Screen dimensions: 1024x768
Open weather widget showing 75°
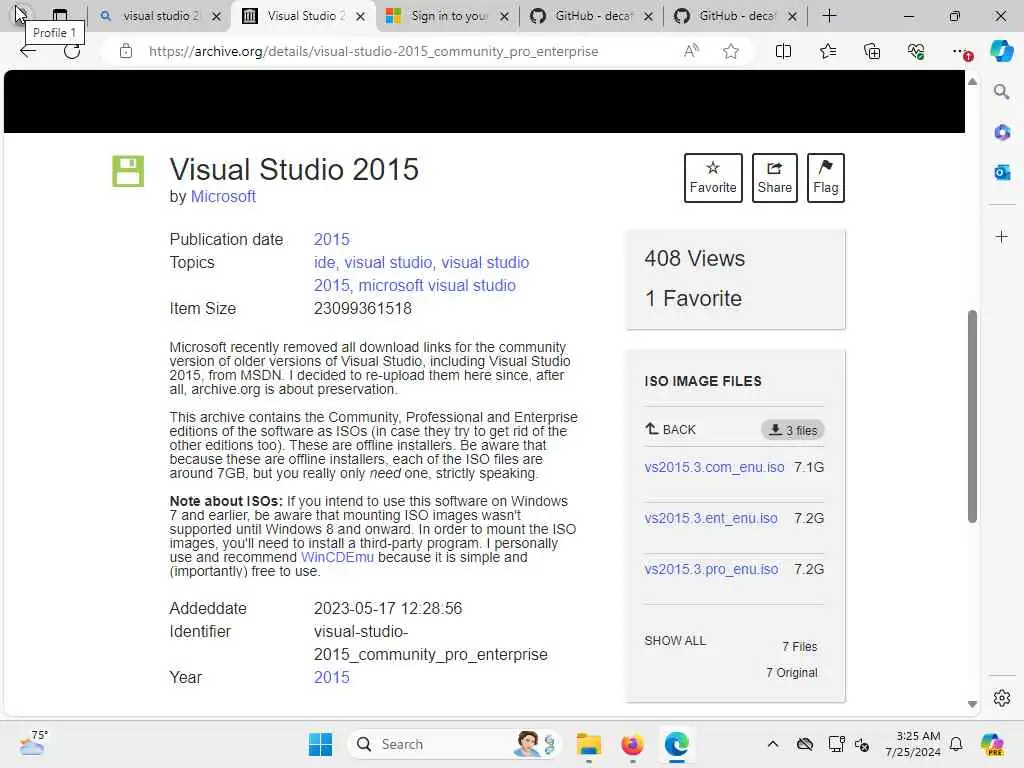(34, 743)
